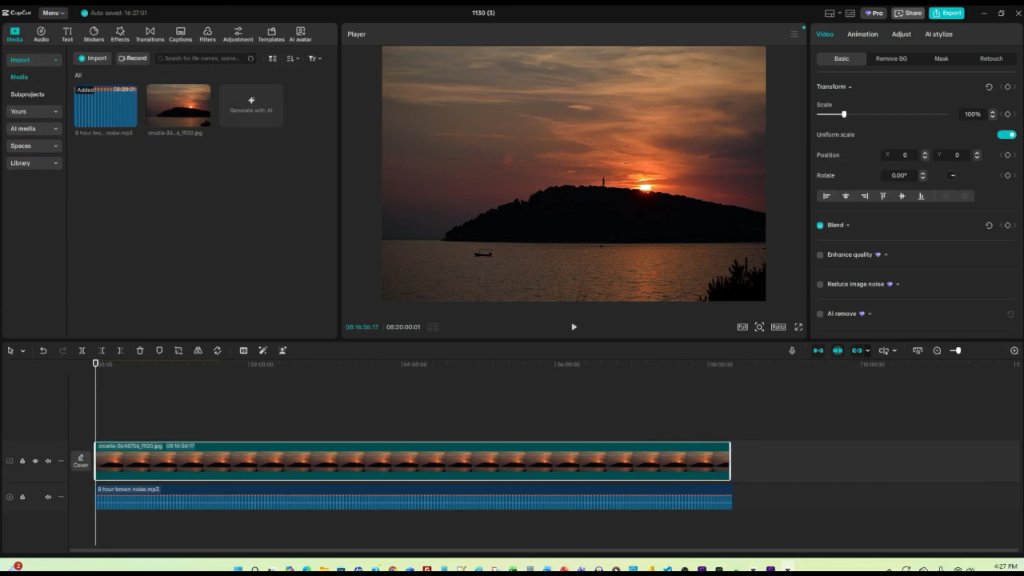This screenshot has width=1024, height=576.
Task: Select the Mask sub-tab
Action: tap(941, 59)
